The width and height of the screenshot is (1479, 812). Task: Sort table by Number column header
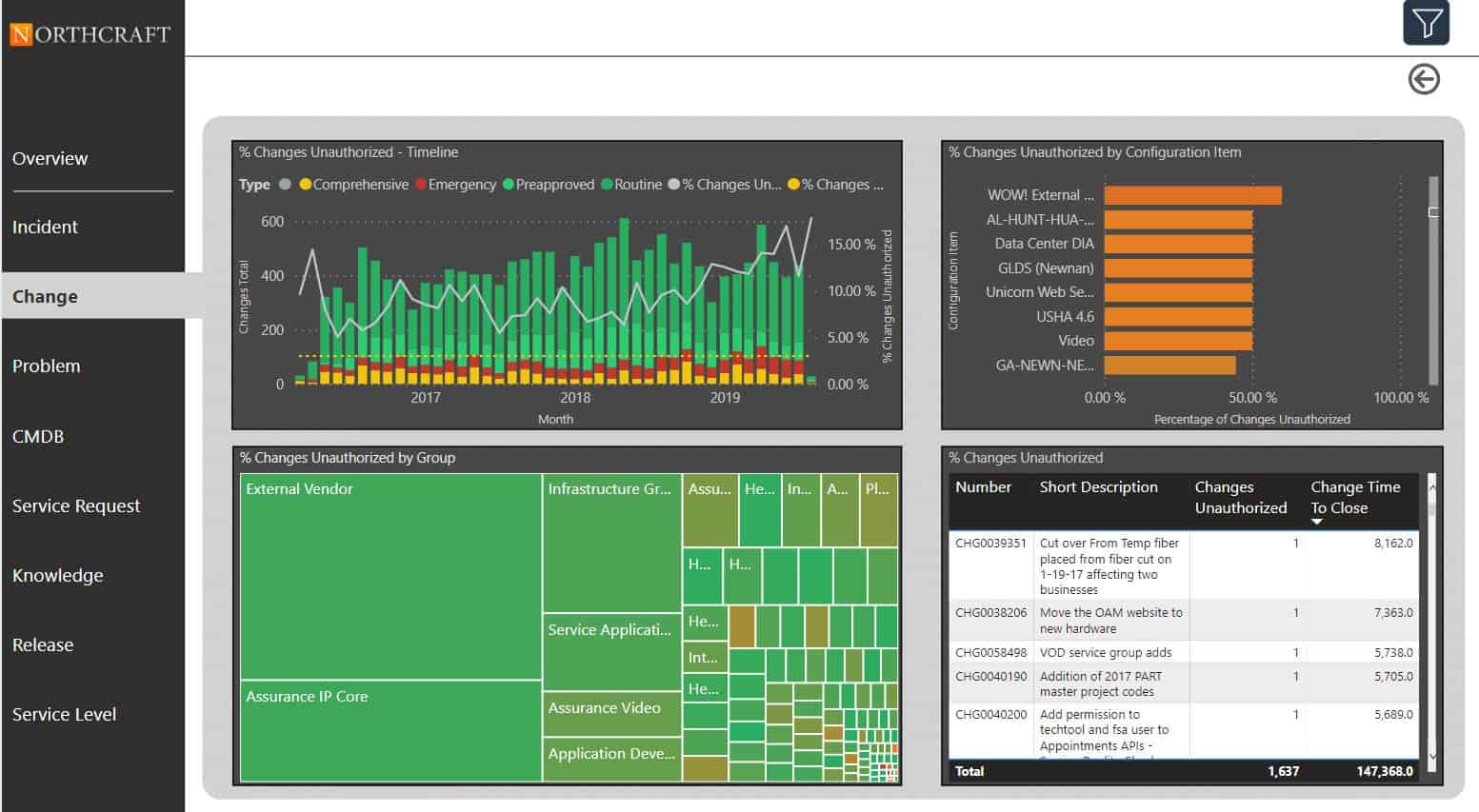point(983,487)
